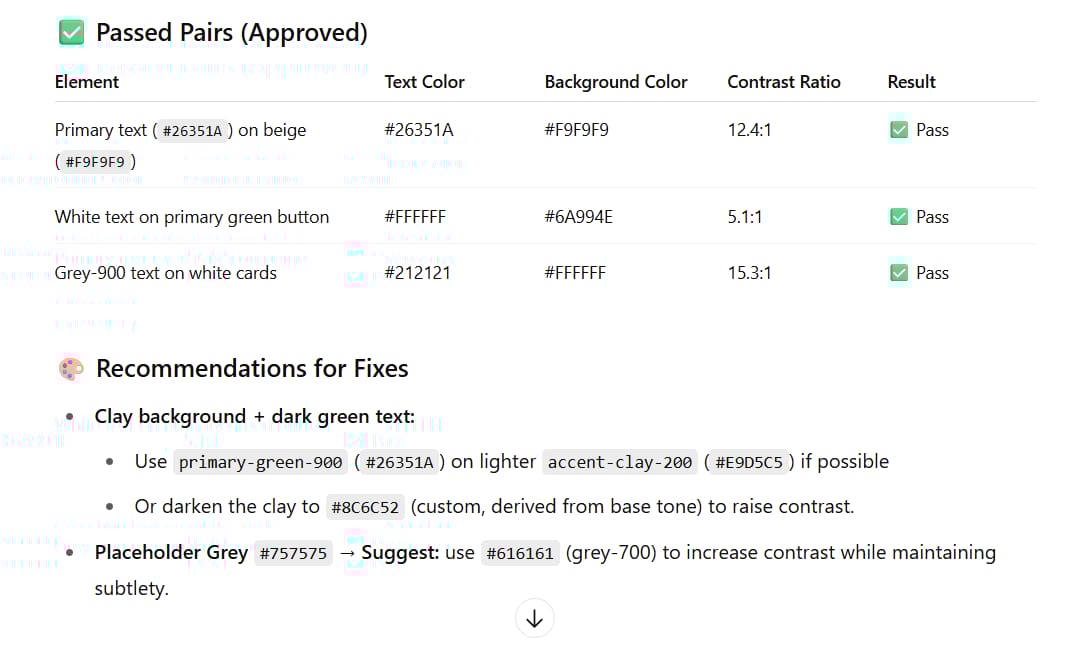Click the Contrast Ratio column header
The height and width of the screenshot is (650, 1088).
[x=783, y=82]
